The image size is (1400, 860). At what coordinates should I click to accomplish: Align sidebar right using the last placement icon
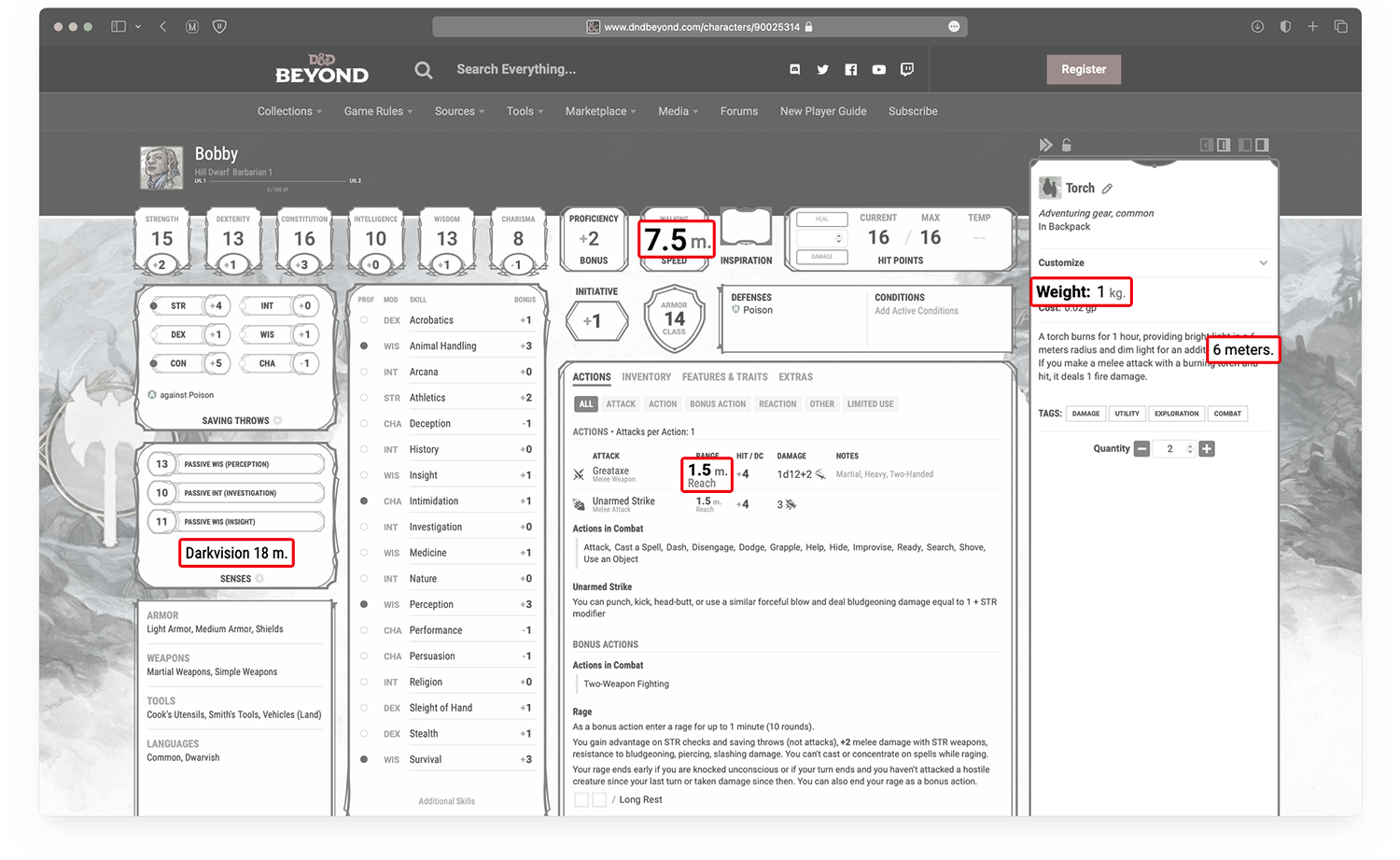1262,145
